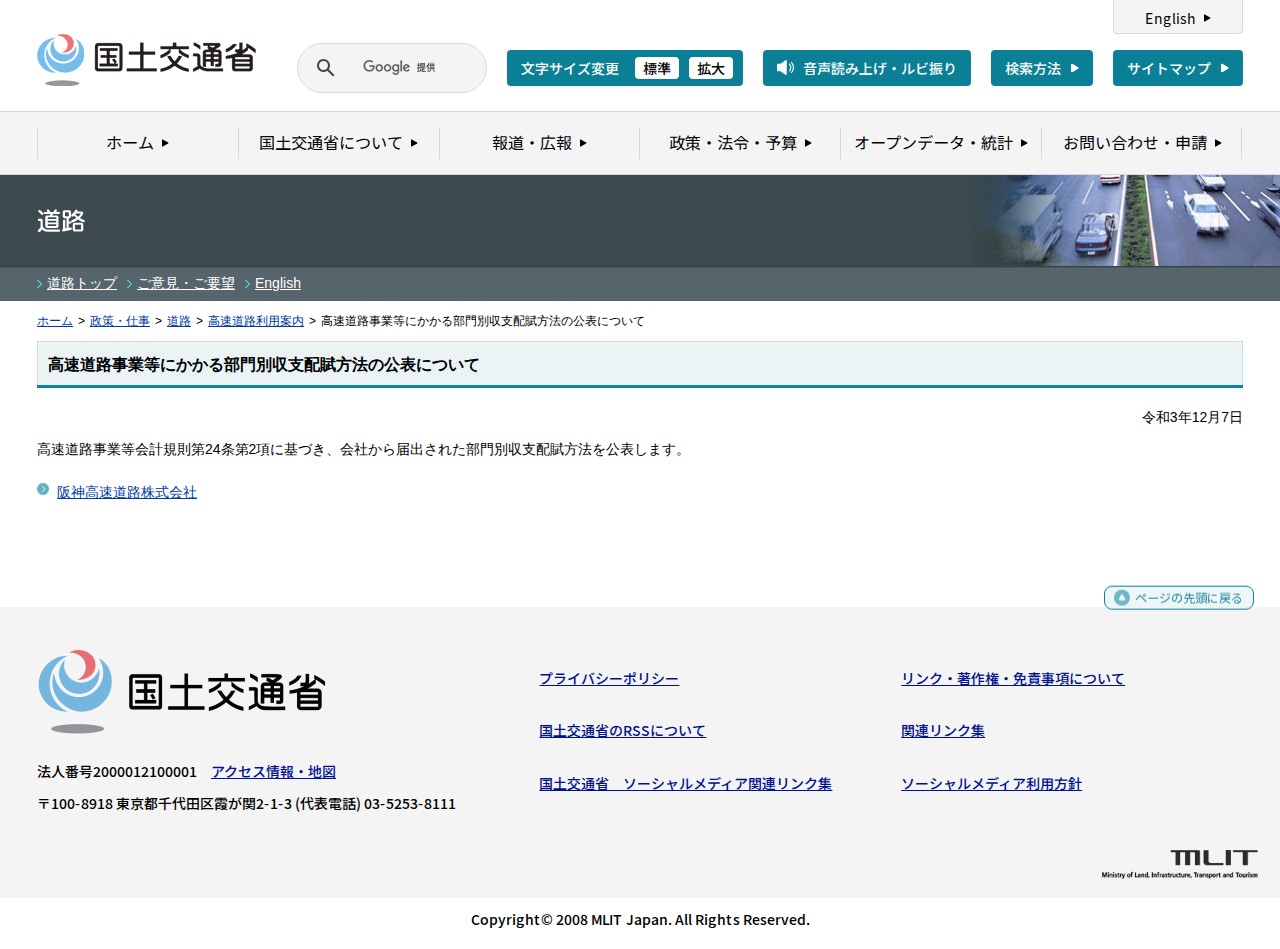
Task: Click the ページの先頭に戻る icon button
Action: pos(1178,598)
